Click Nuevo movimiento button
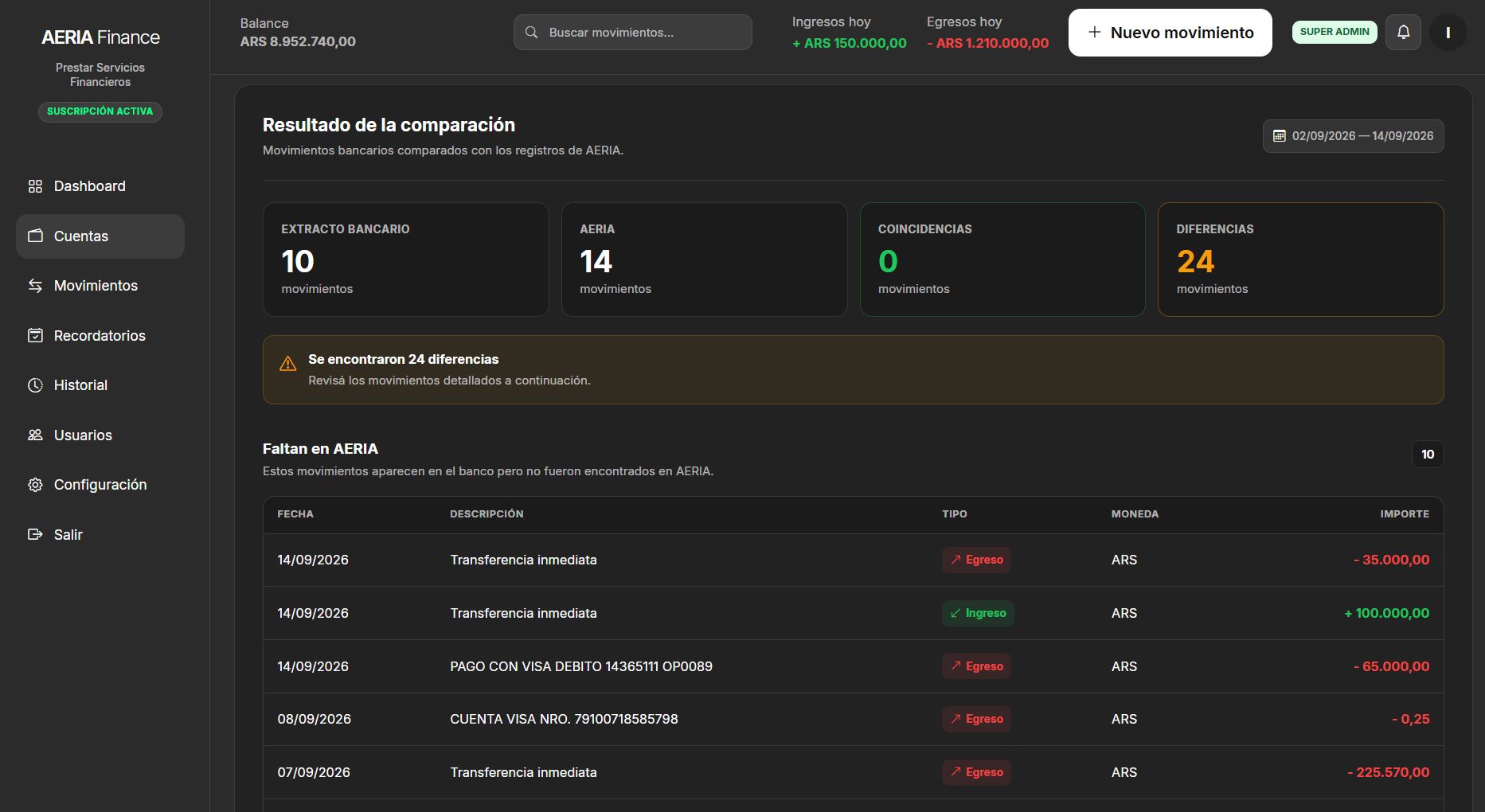 pyautogui.click(x=1170, y=33)
